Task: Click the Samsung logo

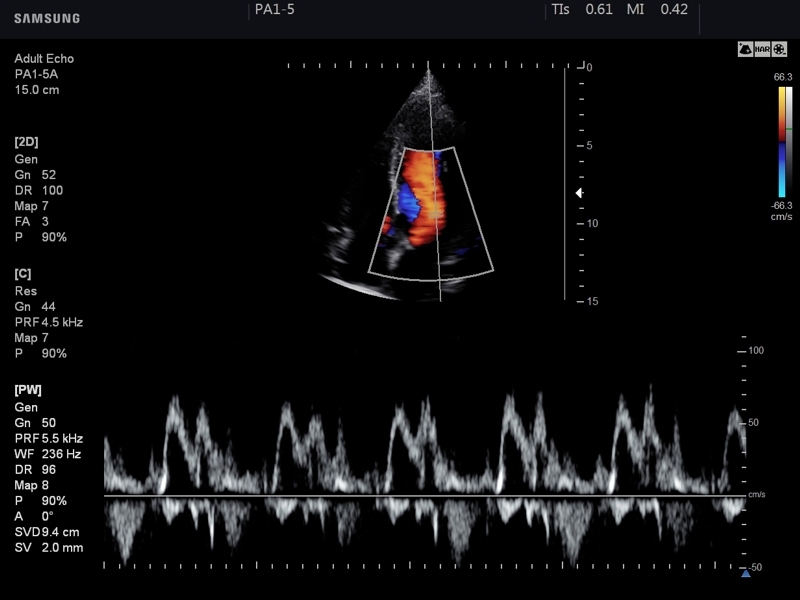Action: click(x=47, y=18)
